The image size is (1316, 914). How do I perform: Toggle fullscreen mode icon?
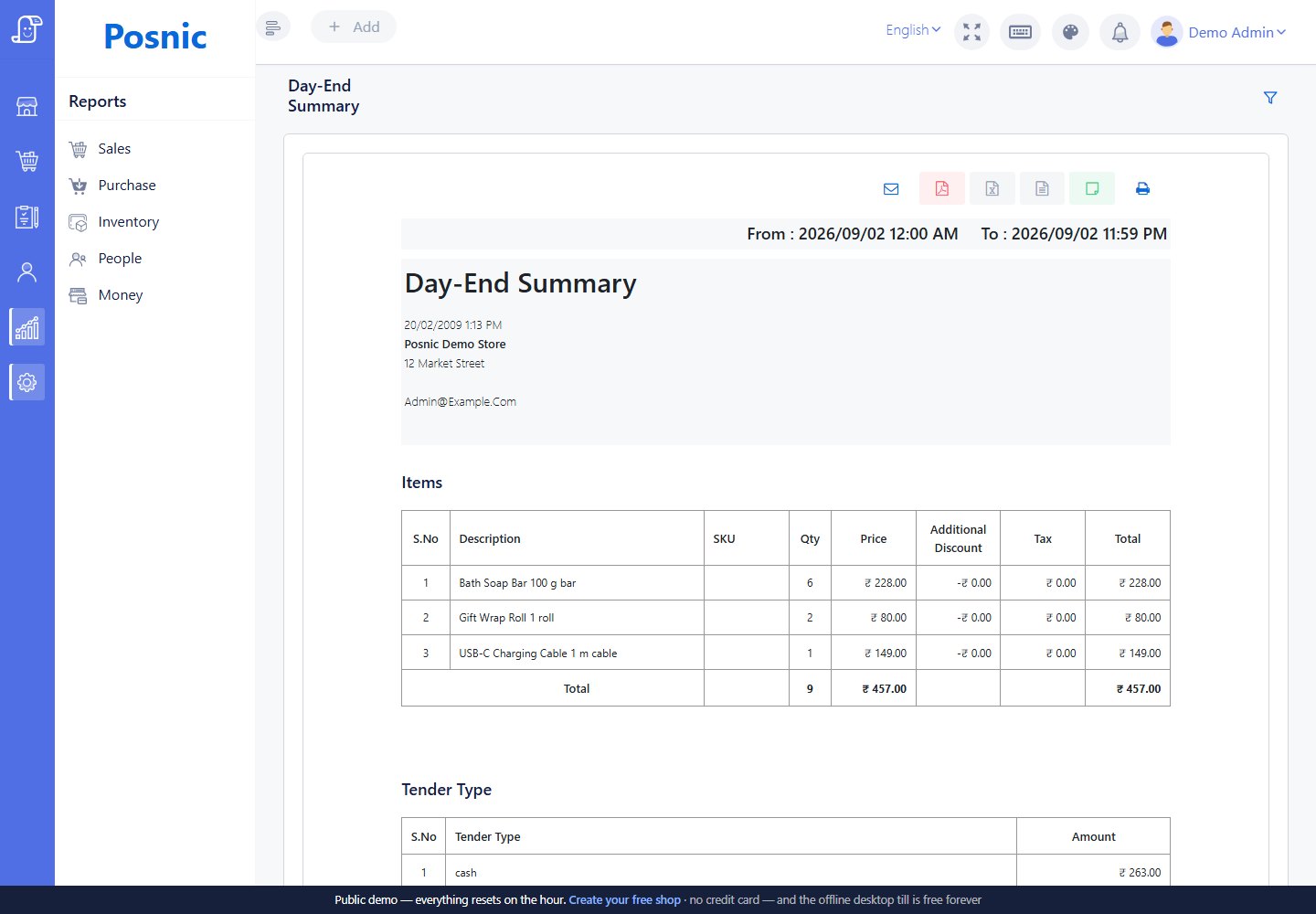[972, 32]
